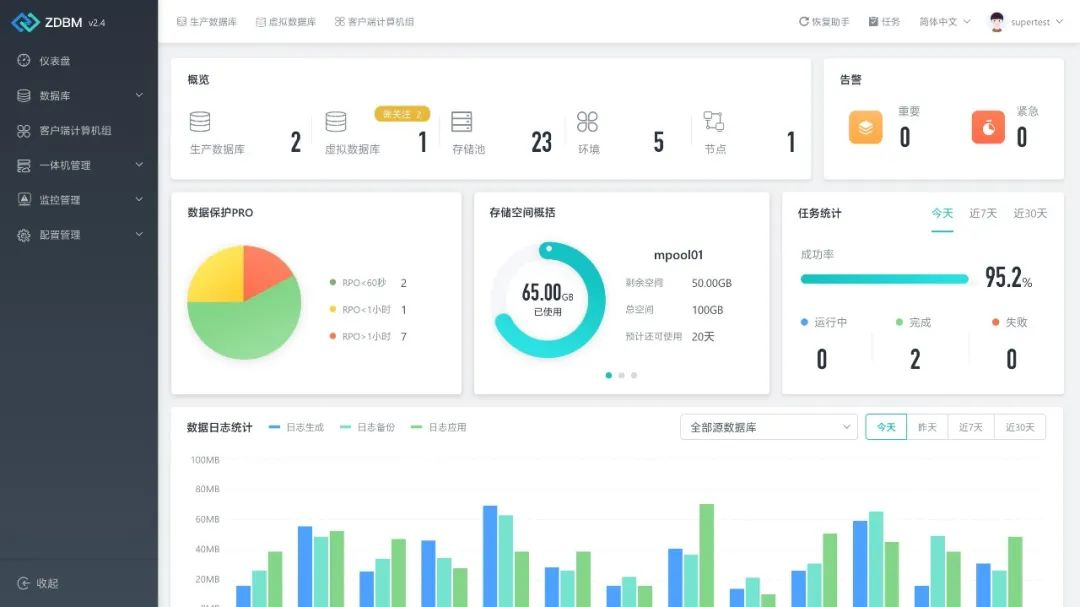Click the 恢复助手 link
The height and width of the screenshot is (607, 1080).
824,22
